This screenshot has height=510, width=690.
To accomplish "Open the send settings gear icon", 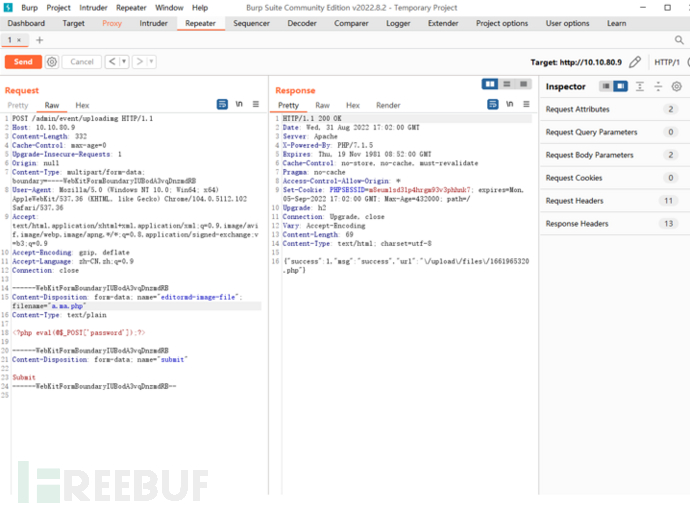I will coord(52,62).
